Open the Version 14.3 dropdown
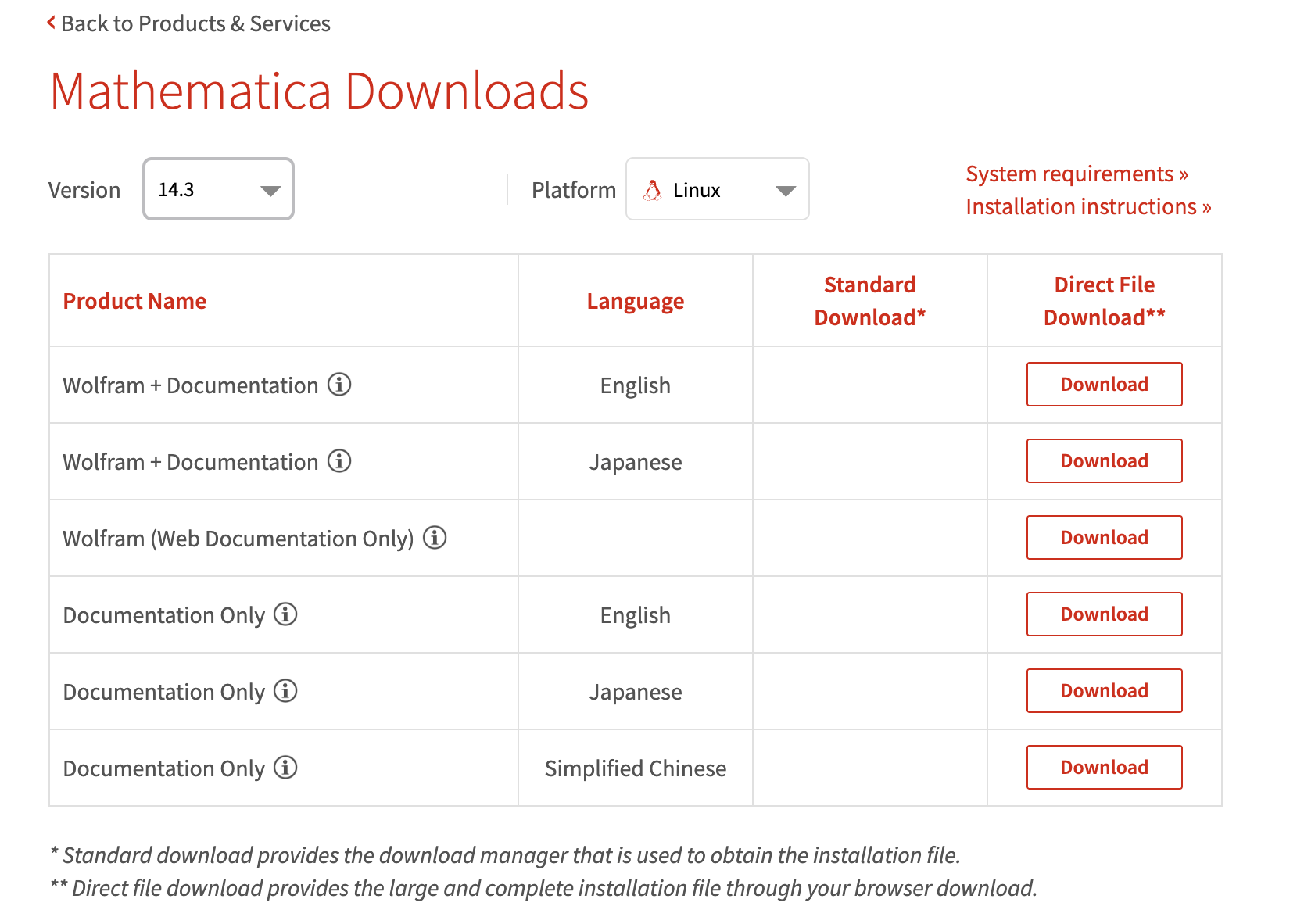 click(x=218, y=189)
